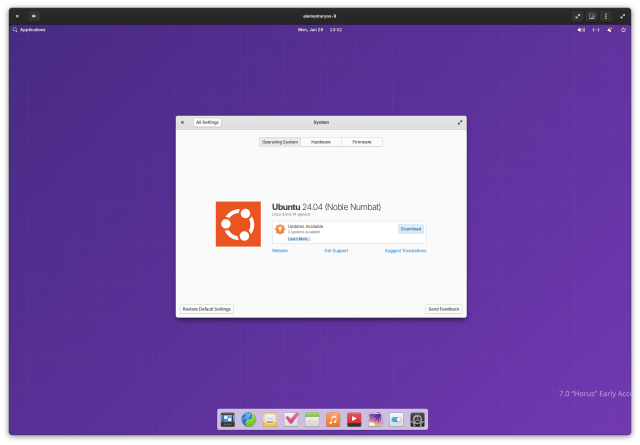640x445 pixels.
Task: Launch the Web browser from the dock
Action: click(249, 419)
